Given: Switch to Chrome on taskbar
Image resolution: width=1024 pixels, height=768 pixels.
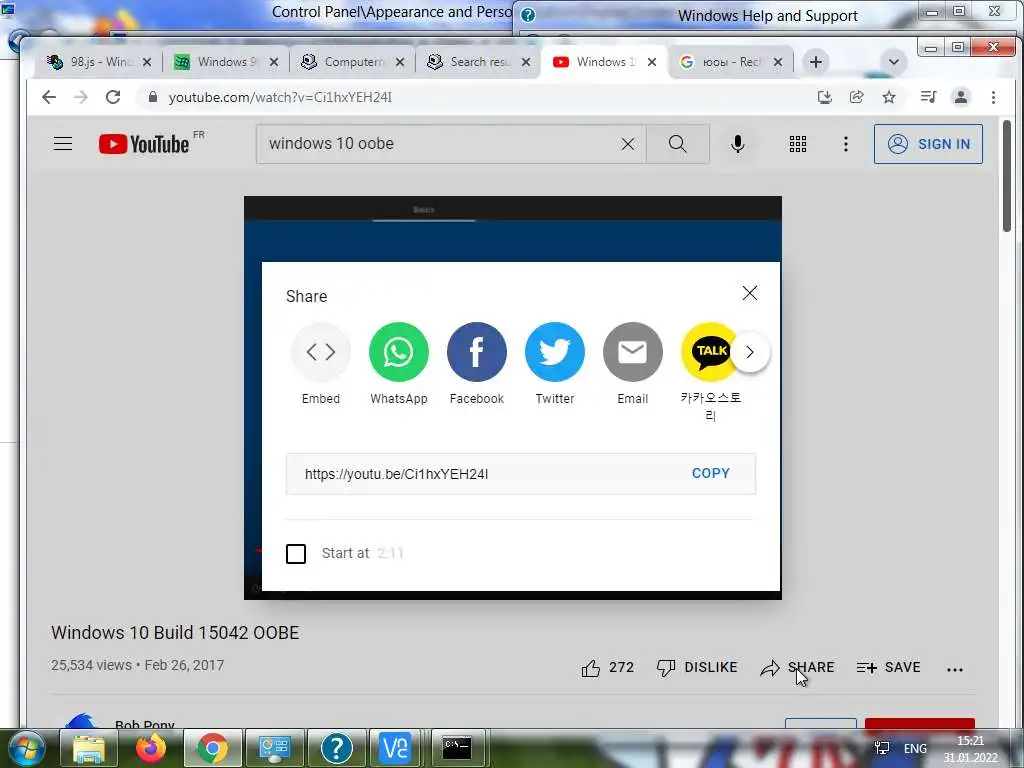Looking at the screenshot, I should tap(212, 748).
